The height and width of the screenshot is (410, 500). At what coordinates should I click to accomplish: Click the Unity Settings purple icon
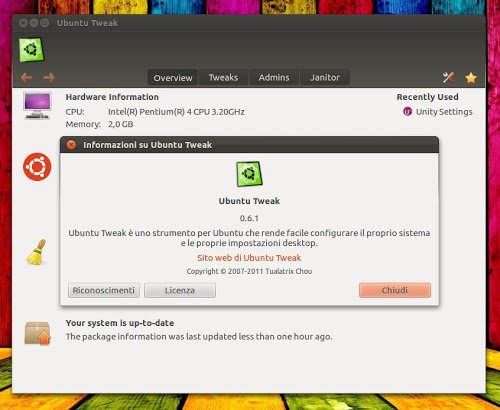407,112
